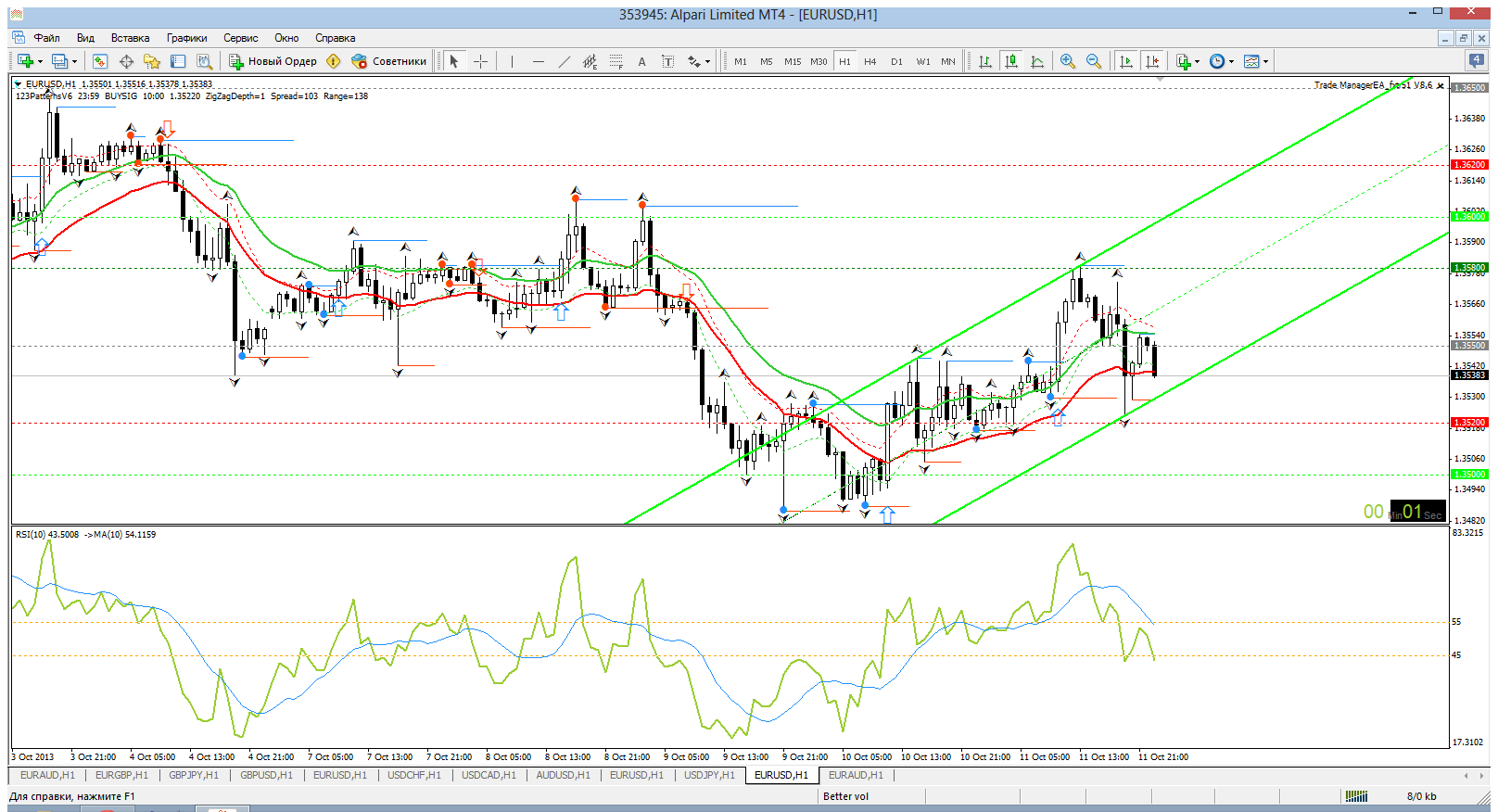
Task: Open the Navigator panel star icon
Action: pyautogui.click(x=152, y=61)
